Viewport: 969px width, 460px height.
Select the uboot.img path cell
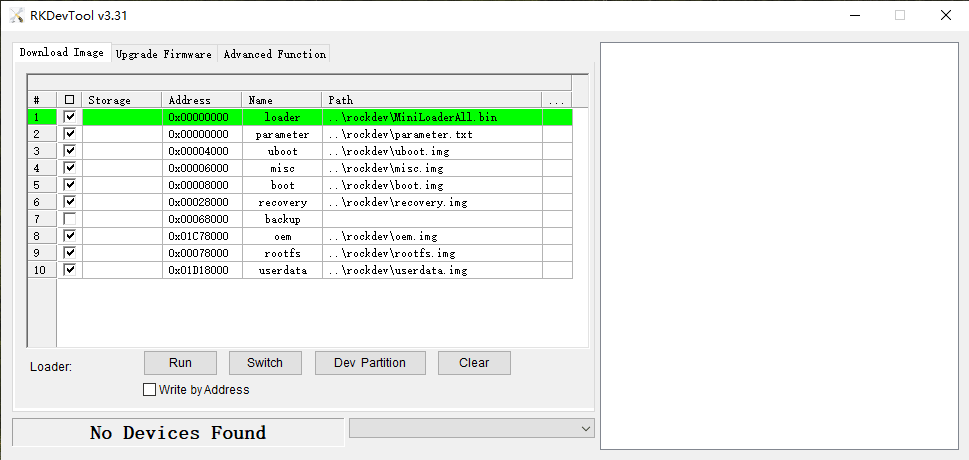(432, 151)
